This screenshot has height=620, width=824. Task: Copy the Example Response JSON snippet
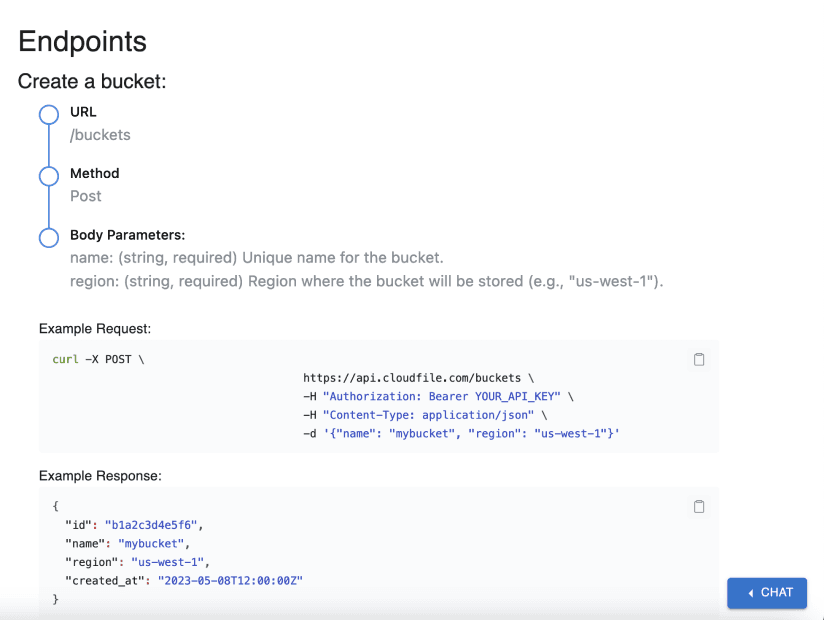point(698,507)
